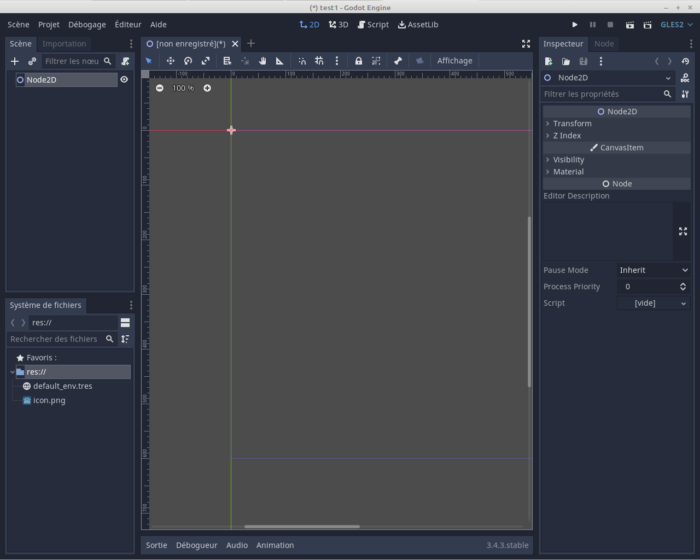700x560 pixels.
Task: Group selected node's children
Action: point(376,61)
